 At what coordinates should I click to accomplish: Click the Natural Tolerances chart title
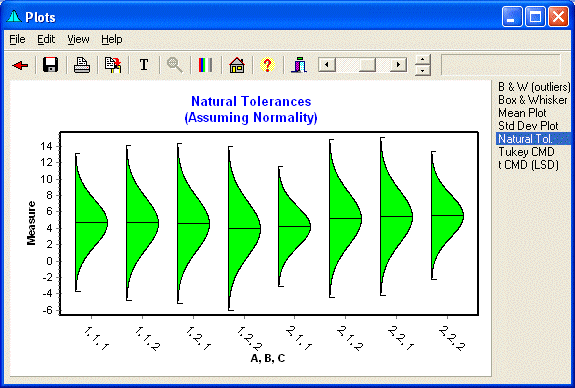click(x=251, y=109)
